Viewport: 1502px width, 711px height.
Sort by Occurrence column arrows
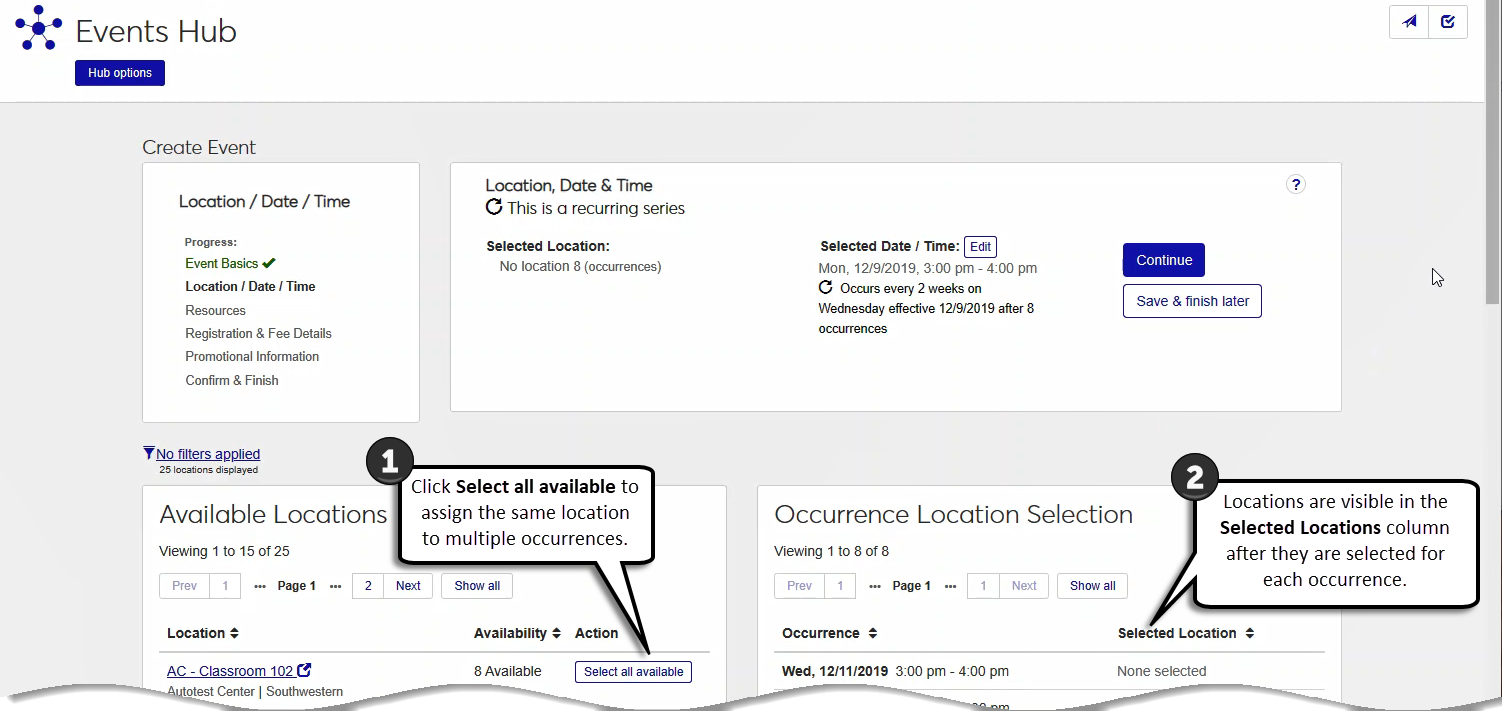tap(872, 633)
